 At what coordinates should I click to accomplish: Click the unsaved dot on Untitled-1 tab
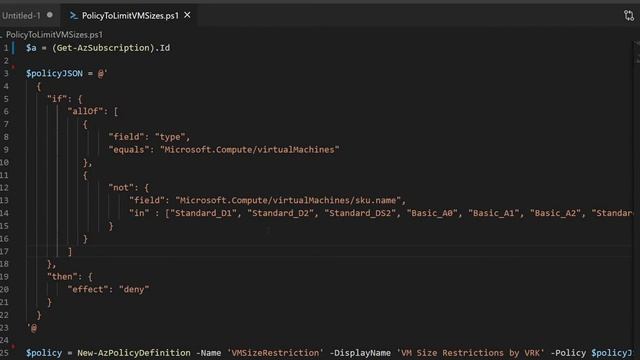(50, 15)
